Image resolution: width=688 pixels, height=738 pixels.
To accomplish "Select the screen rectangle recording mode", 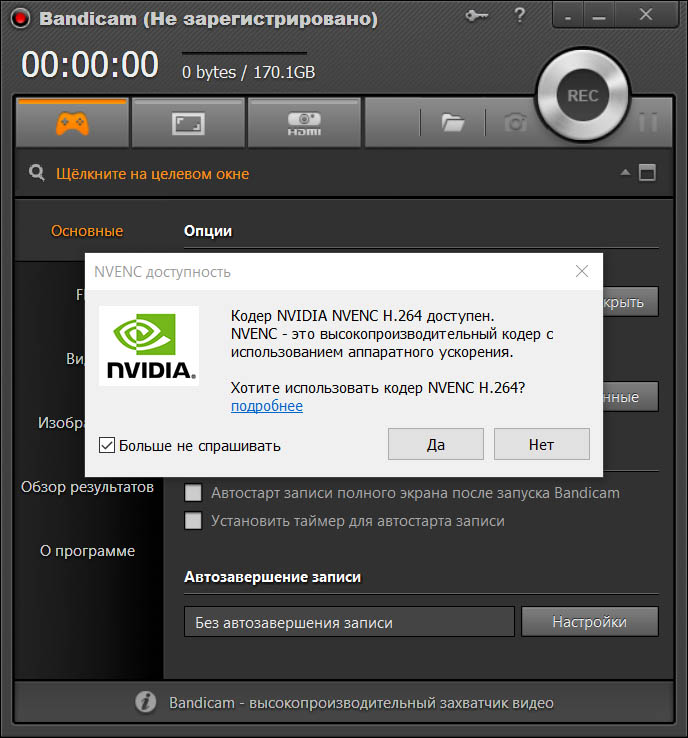I will (188, 124).
